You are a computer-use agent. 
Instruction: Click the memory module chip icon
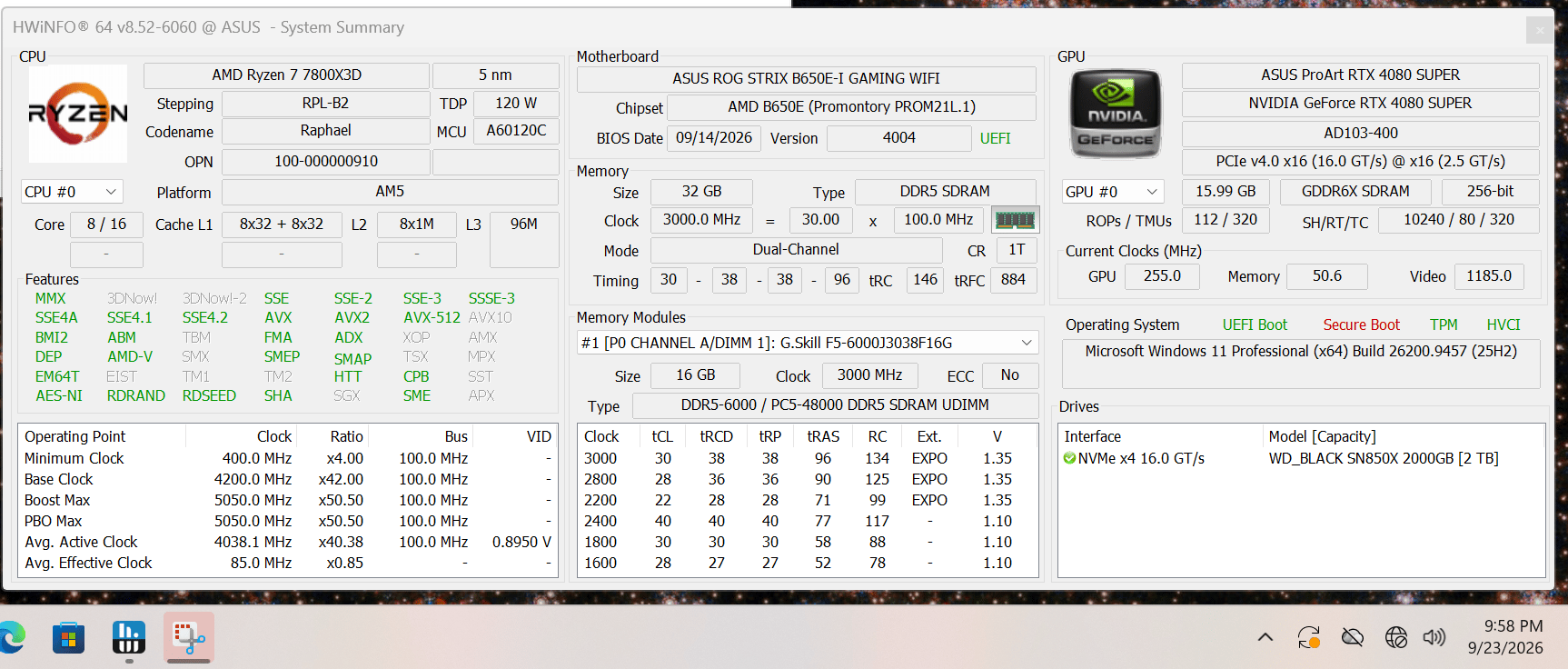click(x=1015, y=220)
